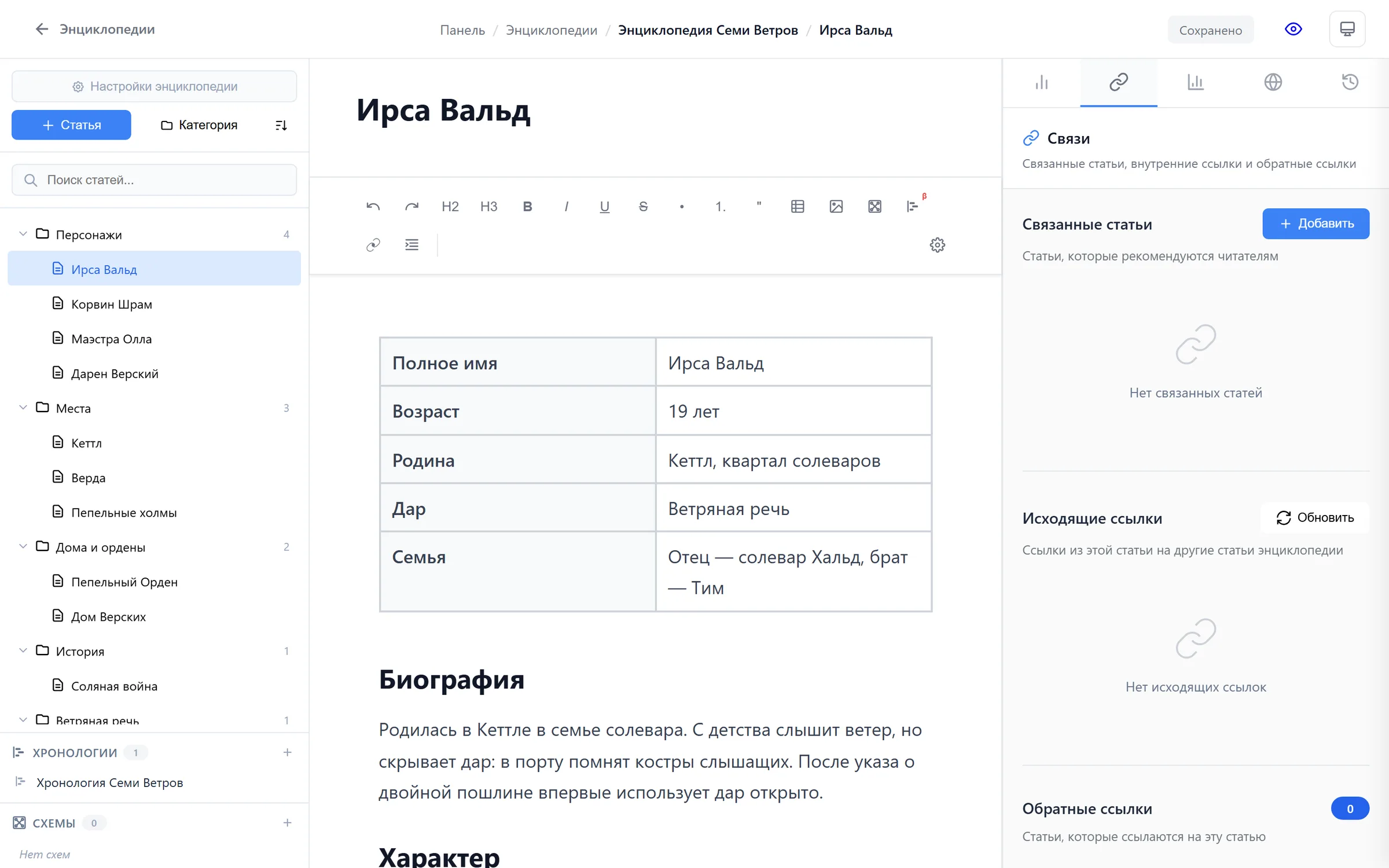Click the monitor display icon in header
1389x868 pixels.
coord(1347,30)
